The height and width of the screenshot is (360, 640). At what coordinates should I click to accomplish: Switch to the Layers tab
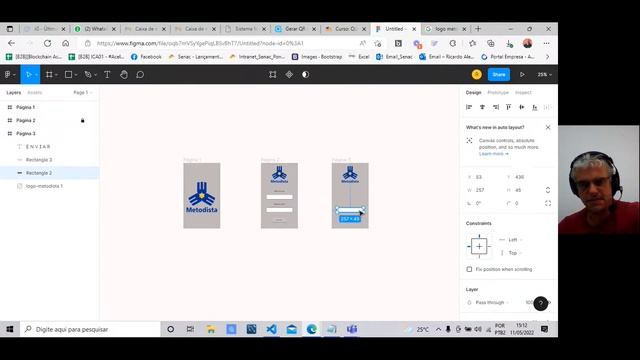click(x=13, y=93)
